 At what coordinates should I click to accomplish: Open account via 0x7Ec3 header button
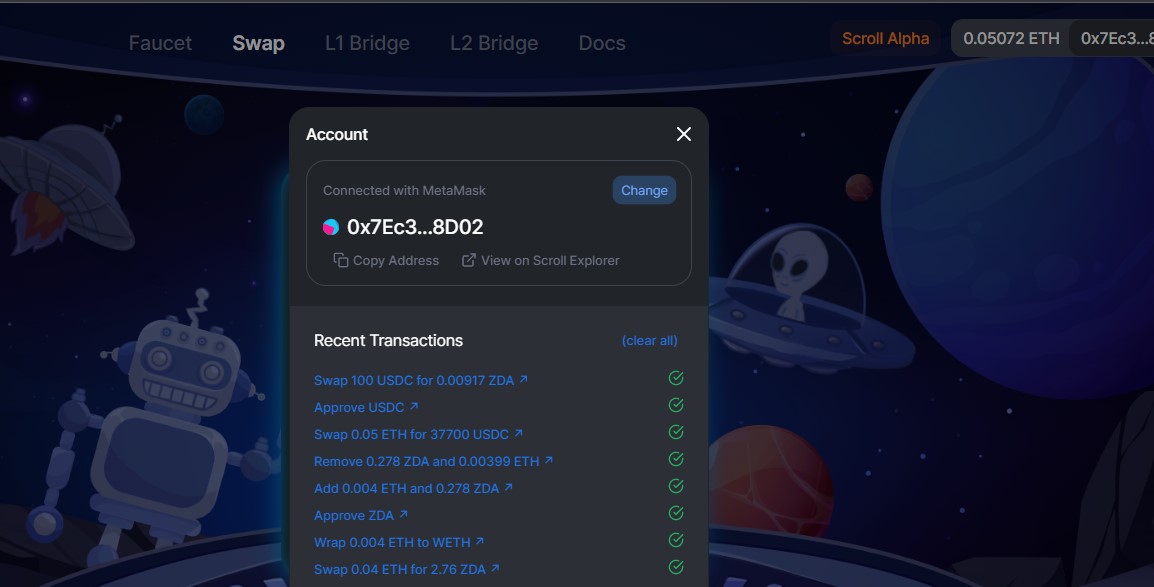1114,38
